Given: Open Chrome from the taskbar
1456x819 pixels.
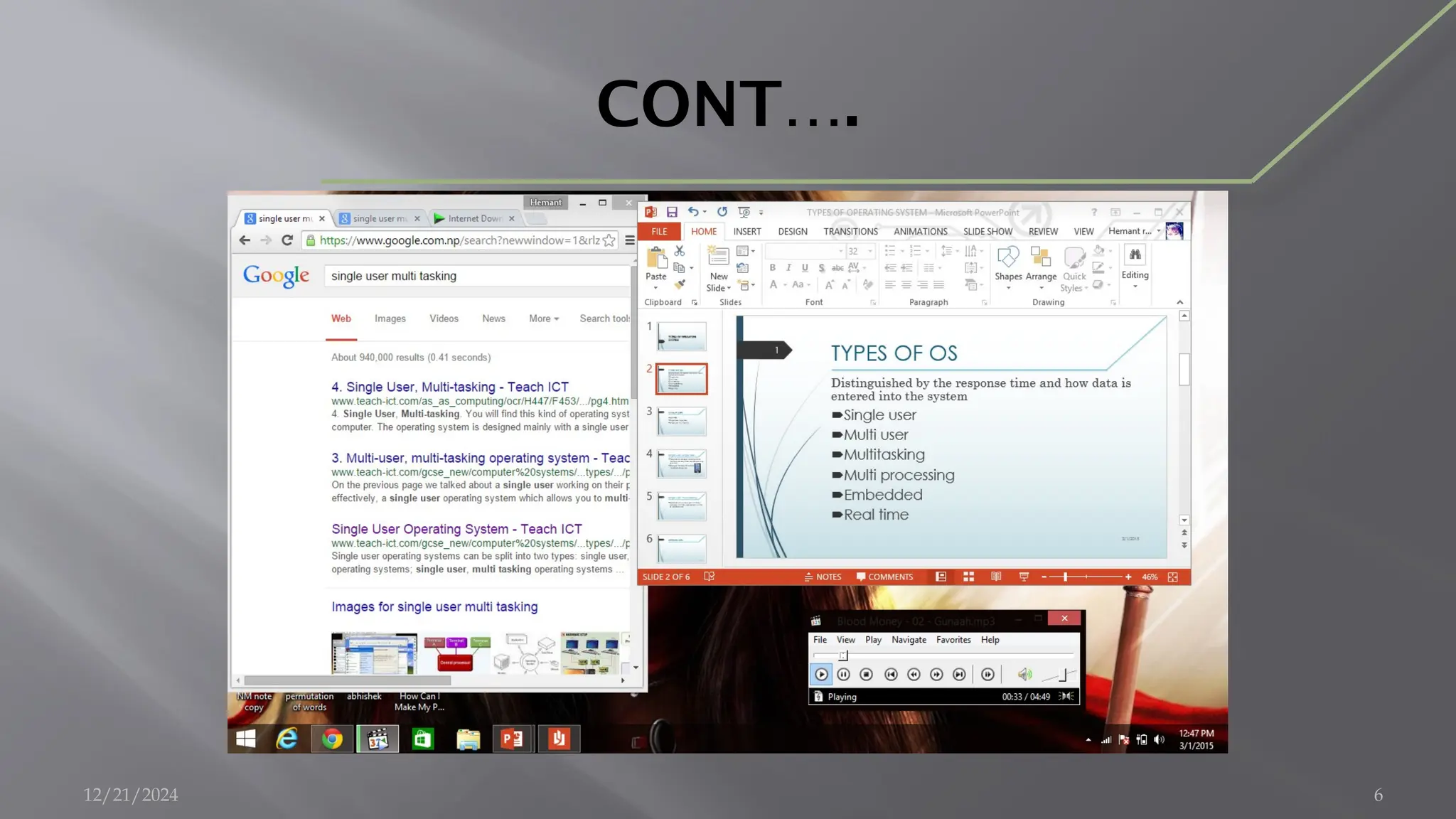Looking at the screenshot, I should (332, 739).
